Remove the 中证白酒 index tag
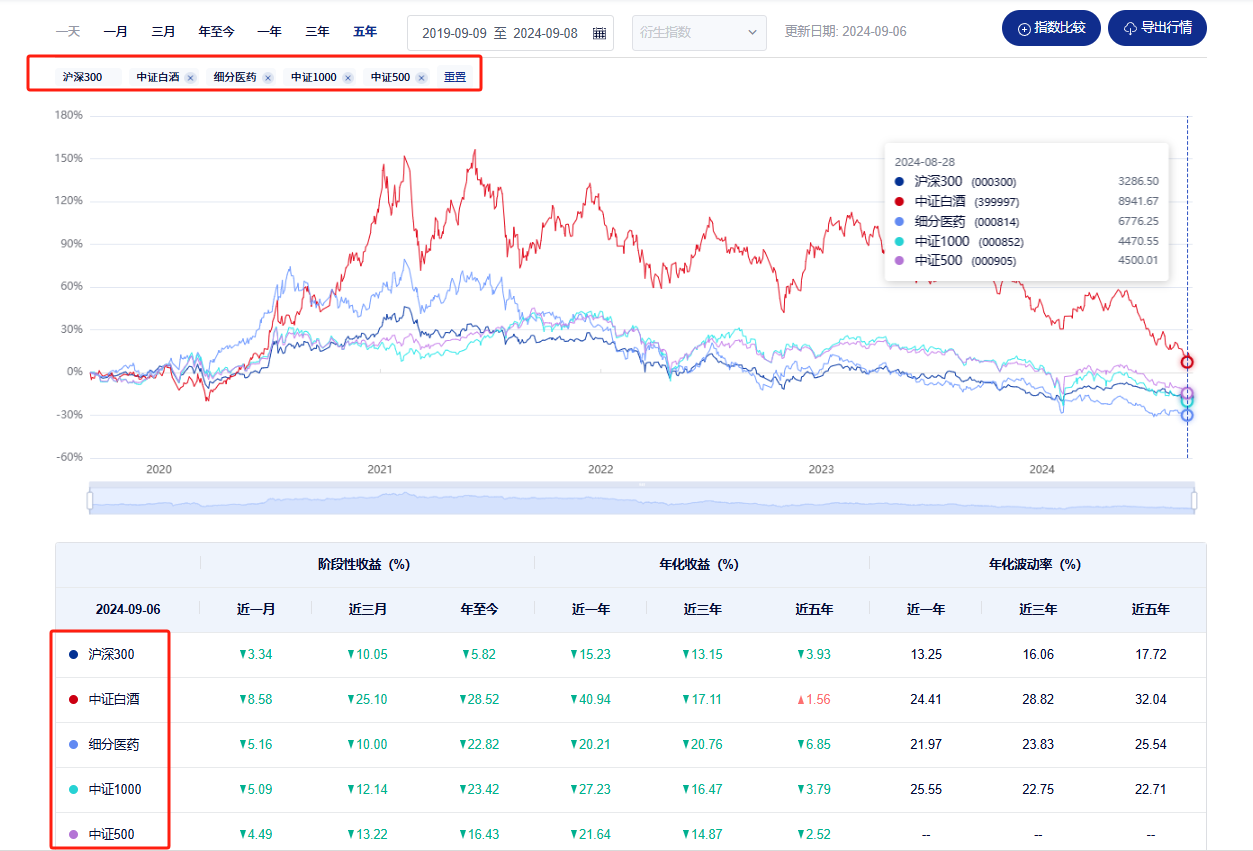This screenshot has width=1253, height=851. click(x=190, y=77)
